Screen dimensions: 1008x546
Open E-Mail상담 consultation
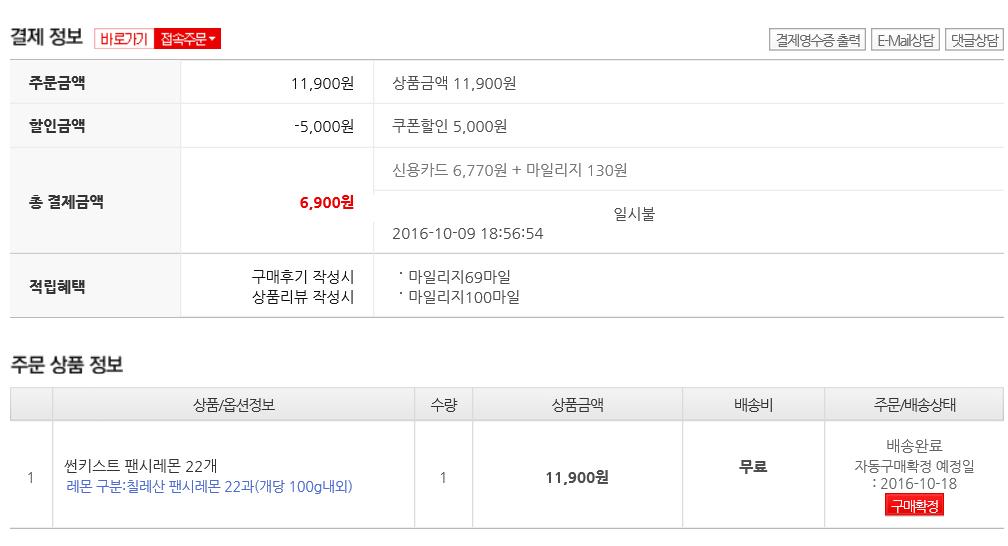pos(905,40)
